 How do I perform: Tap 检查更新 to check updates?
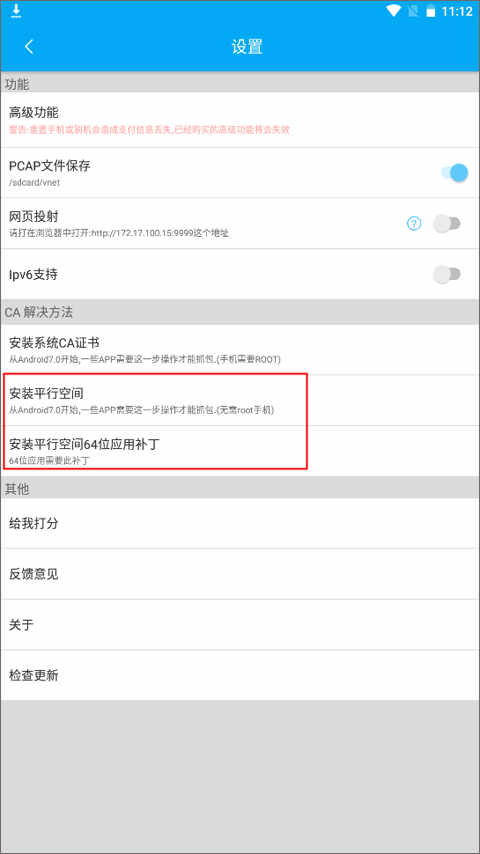[240, 675]
